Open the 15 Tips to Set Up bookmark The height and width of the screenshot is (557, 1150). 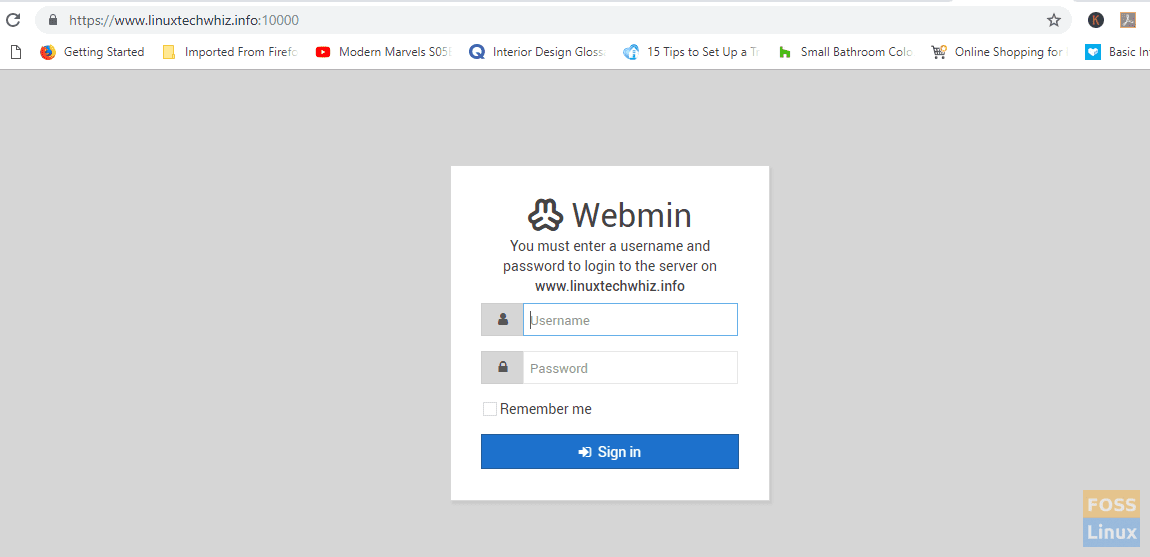pyautogui.click(x=691, y=52)
